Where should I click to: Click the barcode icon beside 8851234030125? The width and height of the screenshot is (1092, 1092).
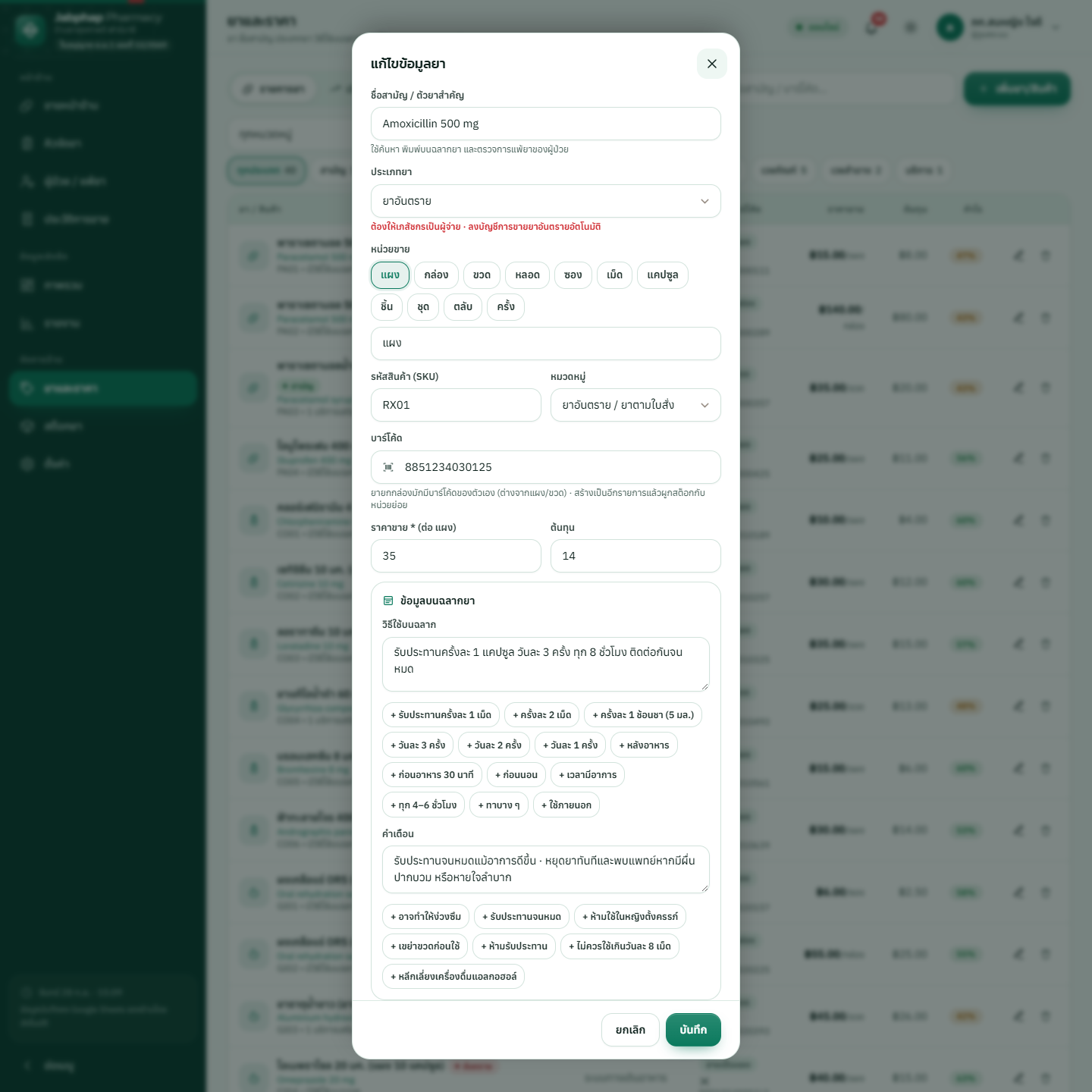click(388, 467)
